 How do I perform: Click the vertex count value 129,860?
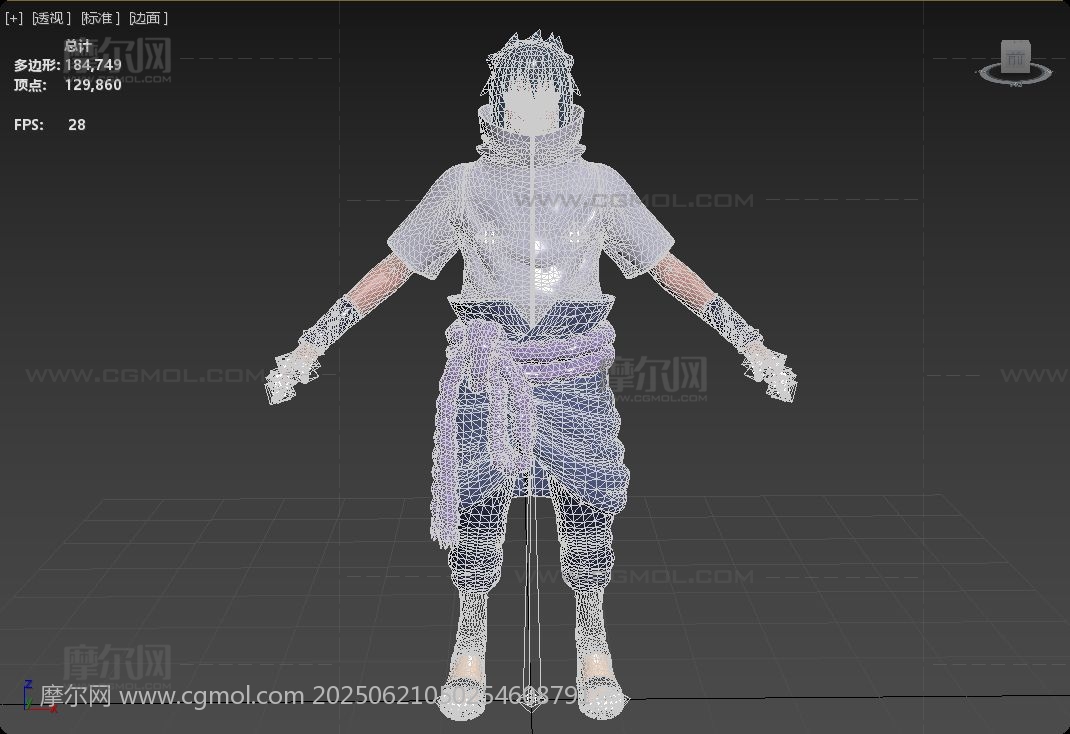pyautogui.click(x=93, y=85)
